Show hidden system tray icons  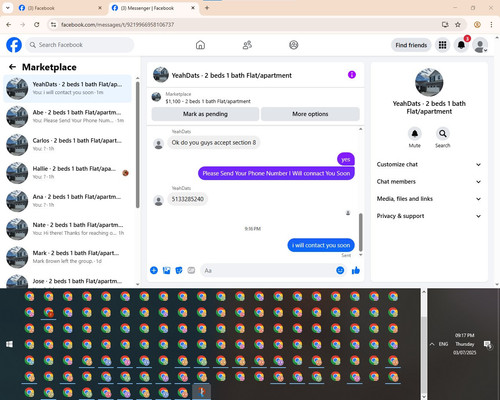432,344
